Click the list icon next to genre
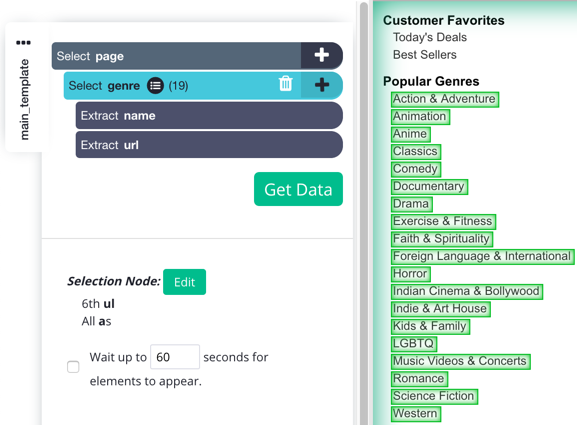The width and height of the screenshot is (577, 425). coord(155,86)
